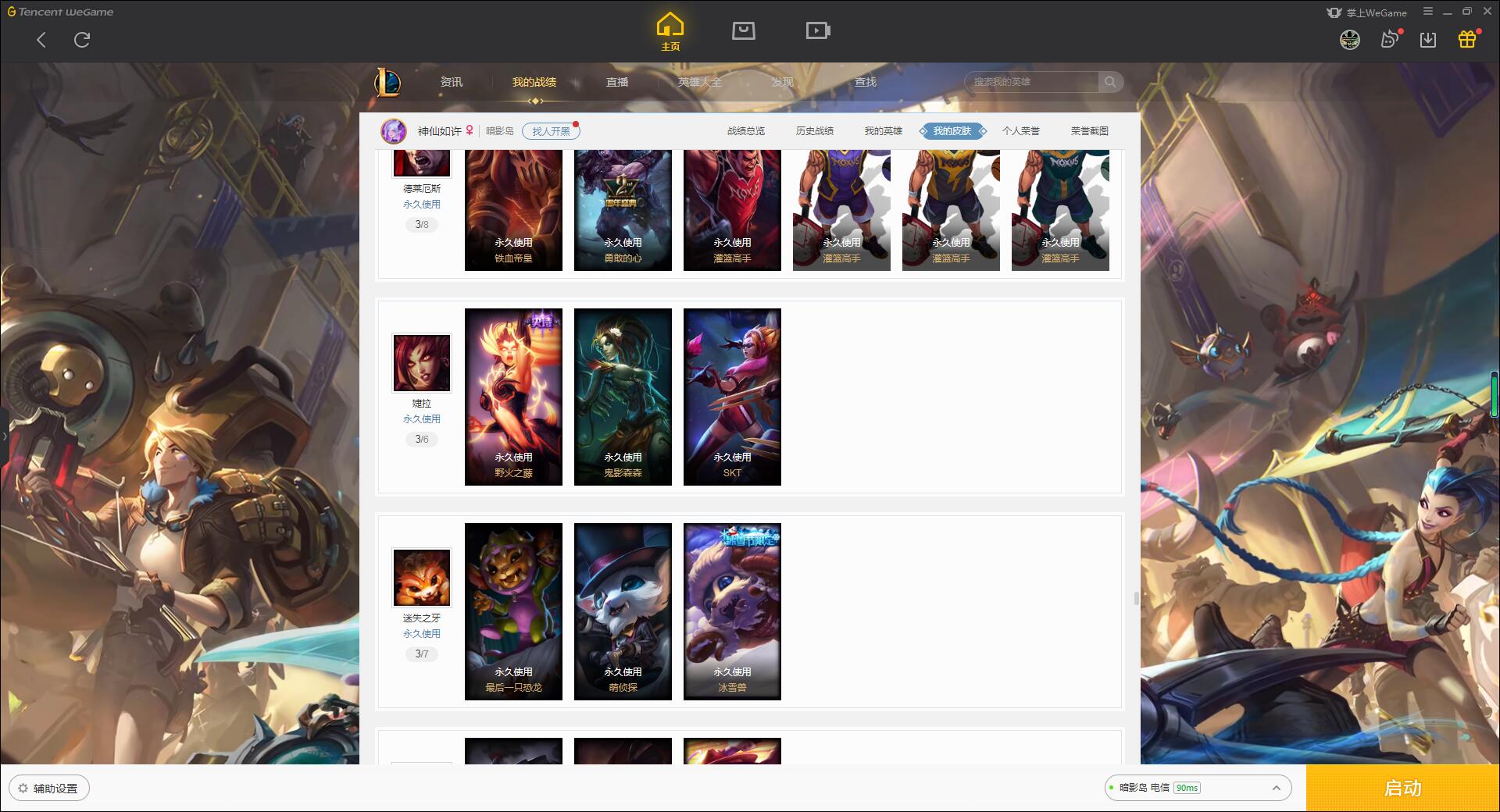
Task: Click 永久使用 link under 迷失之牙
Action: pyautogui.click(x=422, y=634)
